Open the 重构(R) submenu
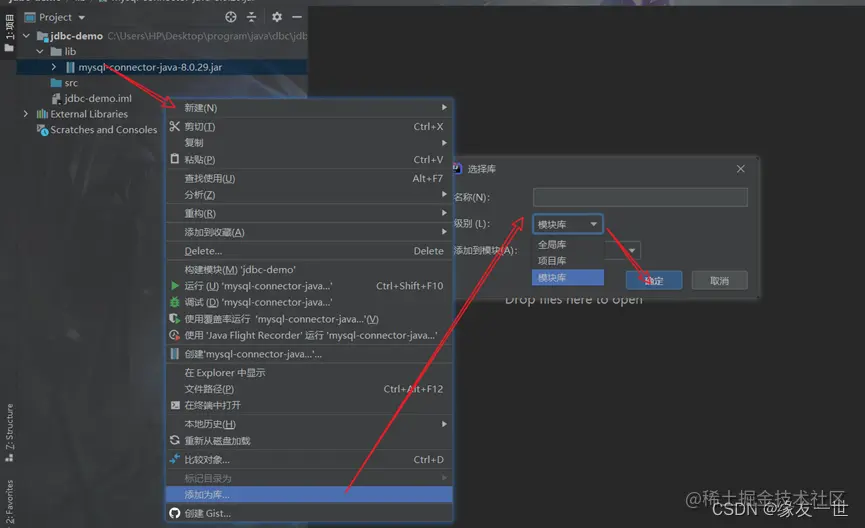The image size is (865, 528). [309, 213]
